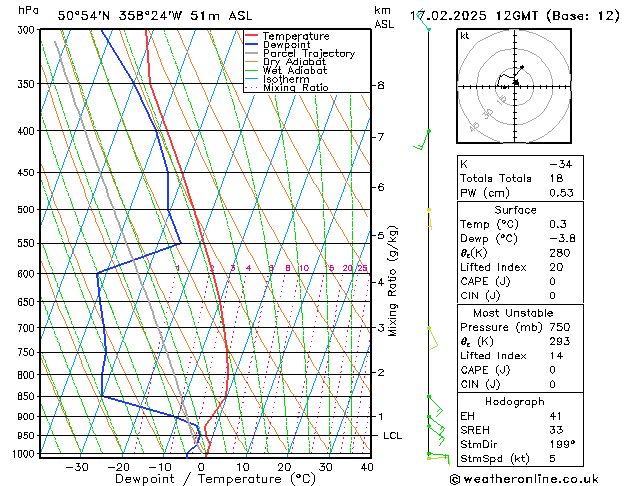Click the 'km ASL' altitude axis heading
This screenshot has width=629, height=486.
tap(384, 17)
